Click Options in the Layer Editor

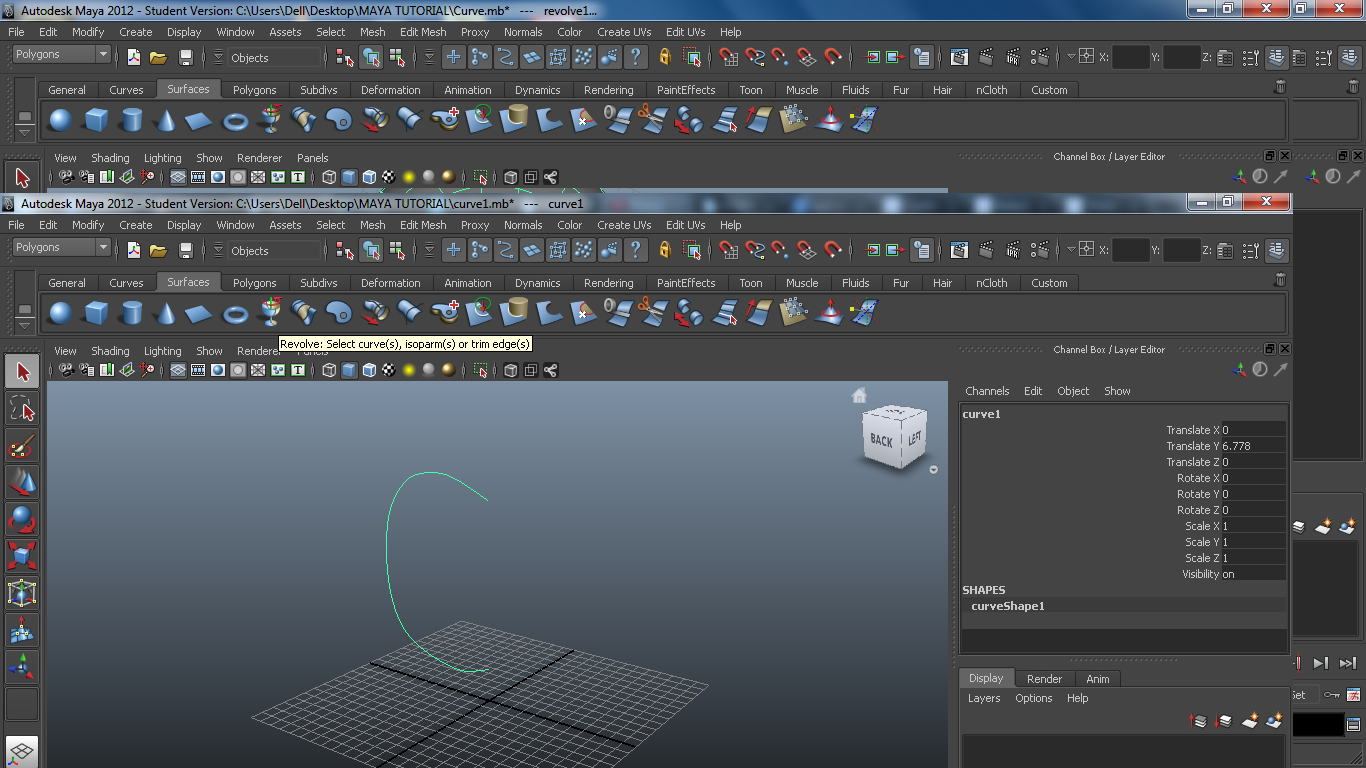[x=1034, y=698]
